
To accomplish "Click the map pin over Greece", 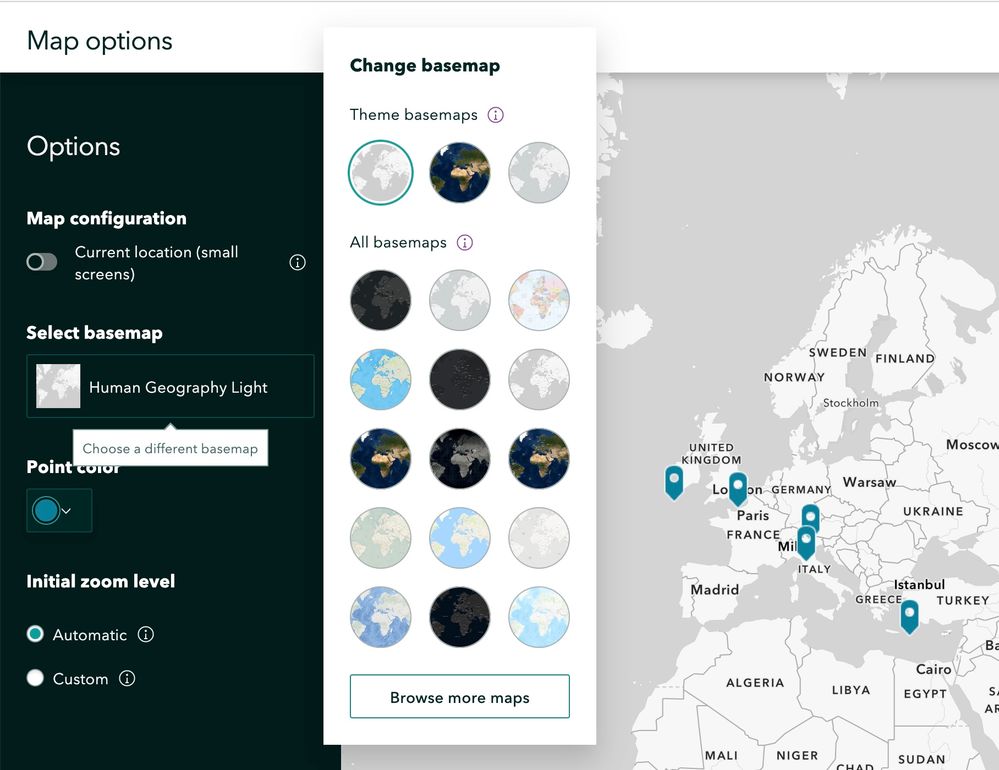I will [x=909, y=615].
